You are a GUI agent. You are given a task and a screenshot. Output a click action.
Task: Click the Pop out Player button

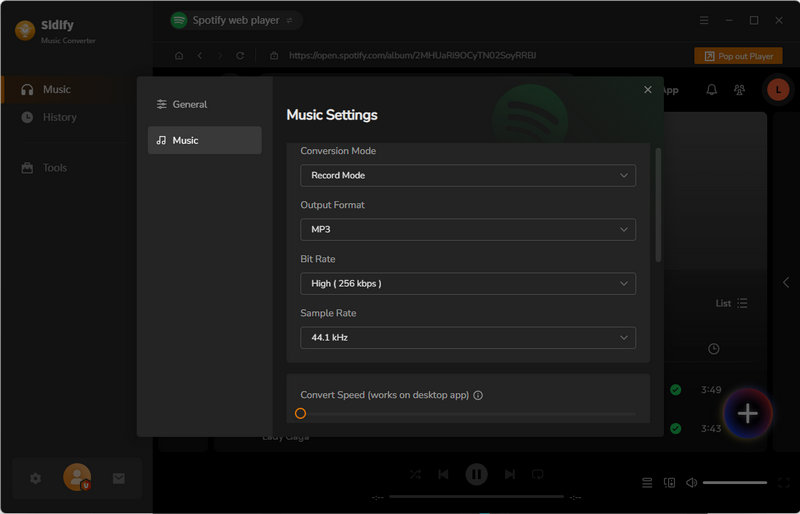click(x=738, y=56)
